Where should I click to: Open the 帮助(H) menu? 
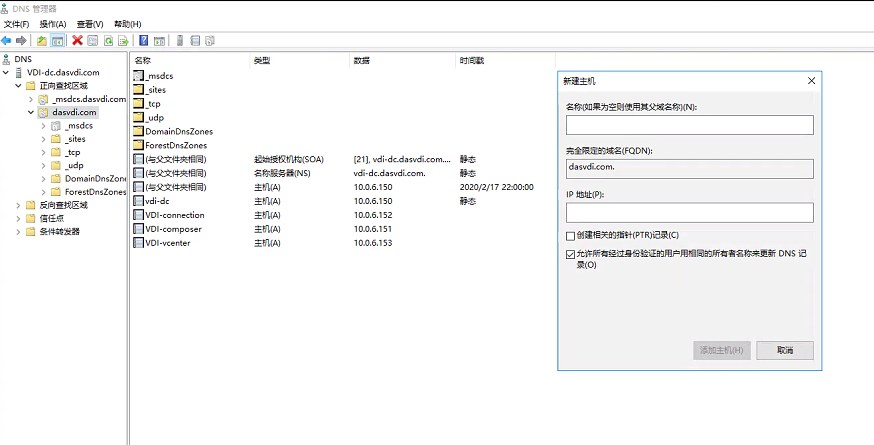pos(128,25)
